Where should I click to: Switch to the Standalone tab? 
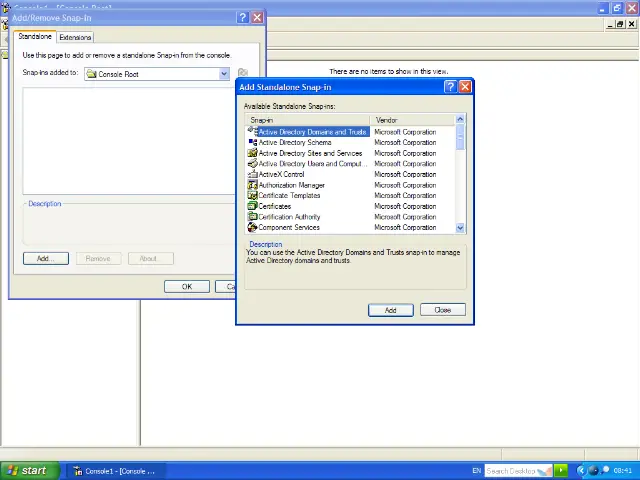(35, 37)
